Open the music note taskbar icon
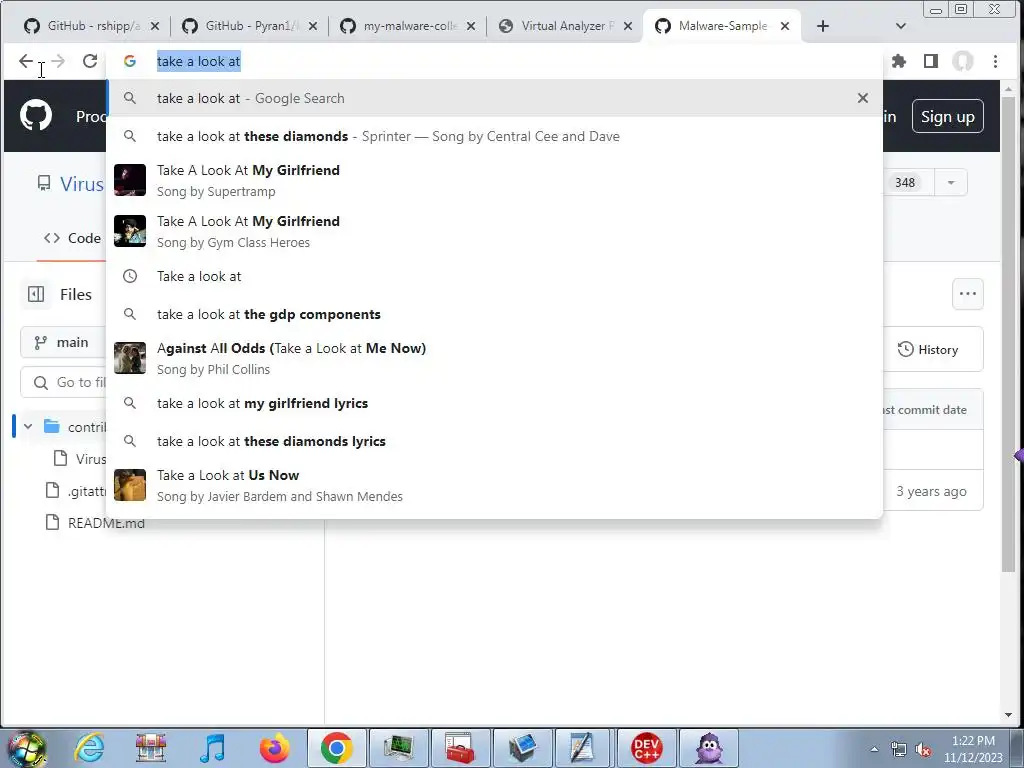 point(212,748)
